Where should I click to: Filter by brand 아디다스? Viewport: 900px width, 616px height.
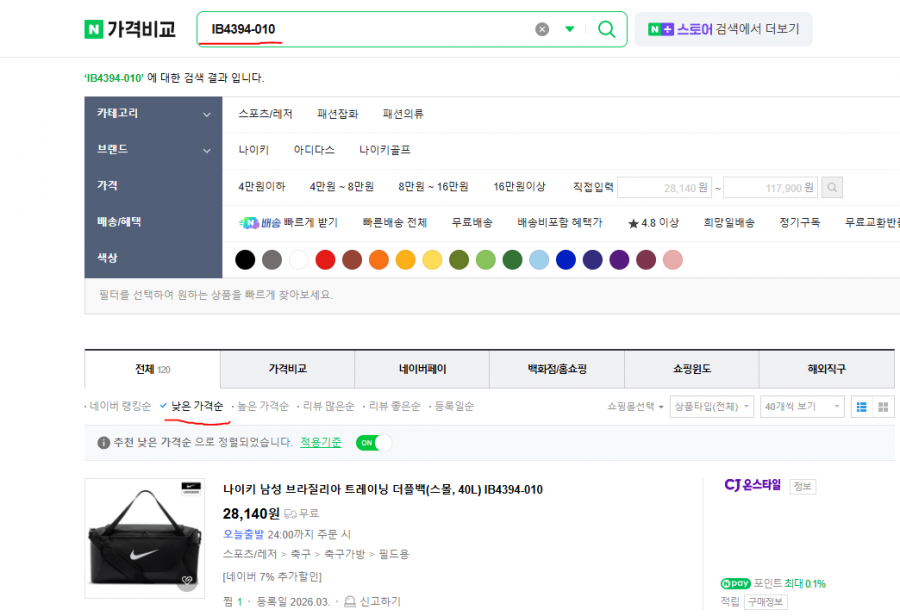(x=314, y=150)
